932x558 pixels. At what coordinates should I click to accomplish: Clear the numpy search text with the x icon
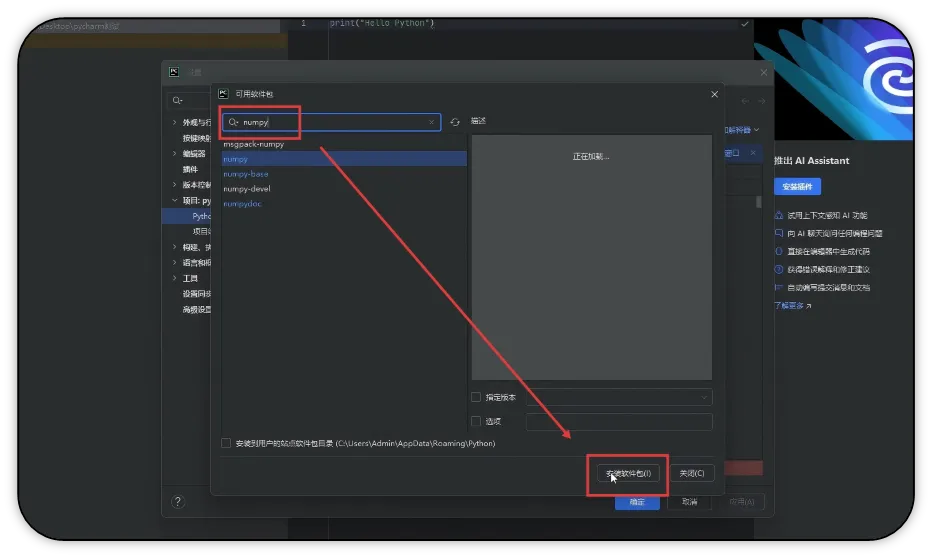[x=432, y=122]
